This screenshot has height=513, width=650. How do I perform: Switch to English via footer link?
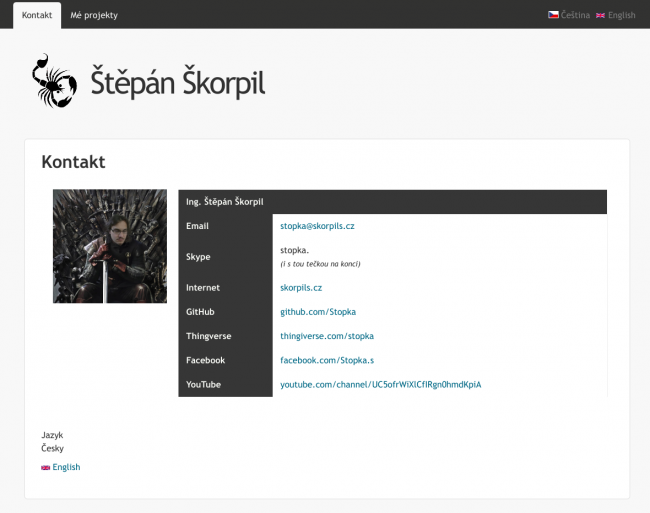pyautogui.click(x=66, y=467)
